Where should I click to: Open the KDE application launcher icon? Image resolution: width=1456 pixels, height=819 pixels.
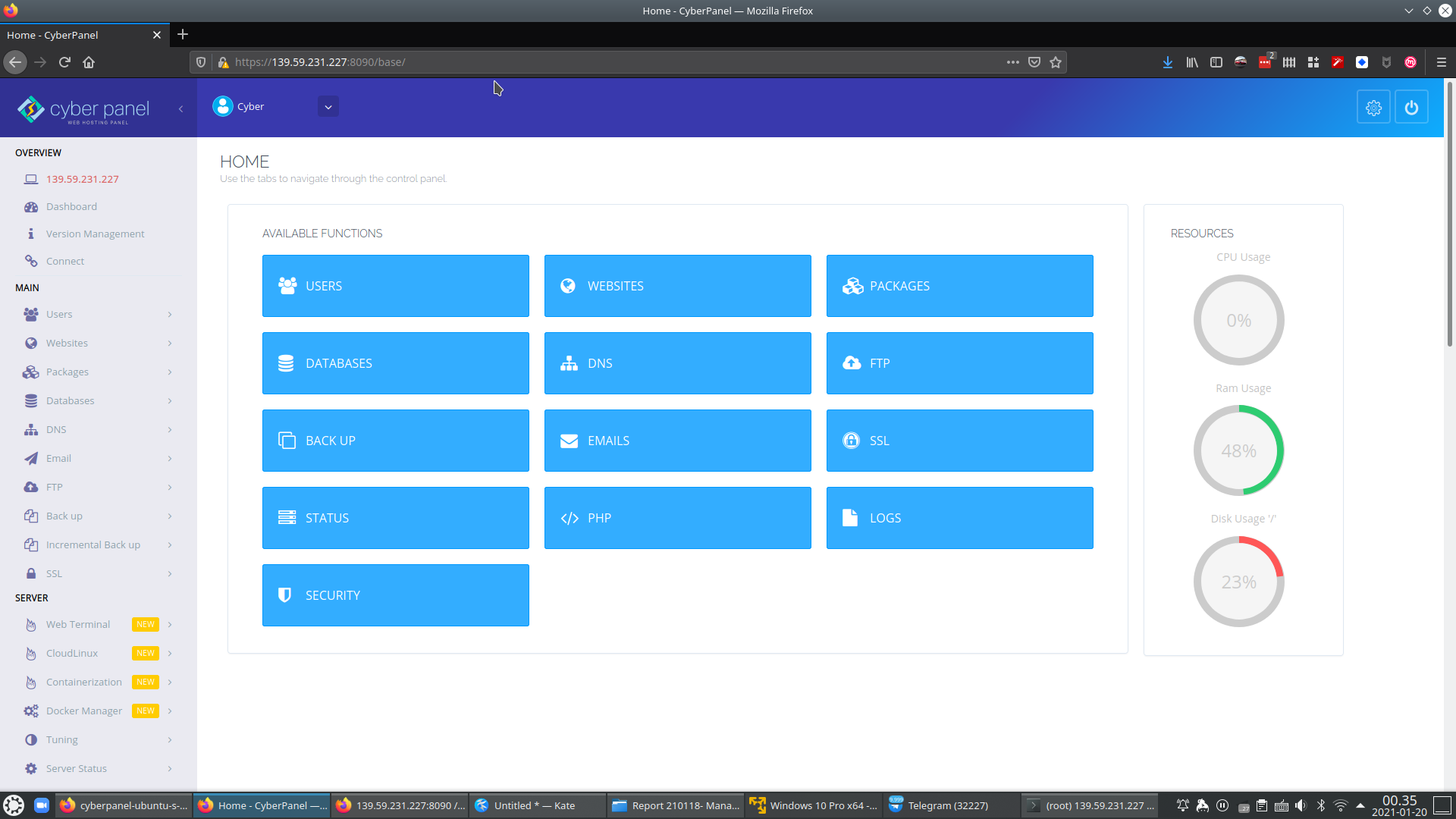(x=14, y=805)
